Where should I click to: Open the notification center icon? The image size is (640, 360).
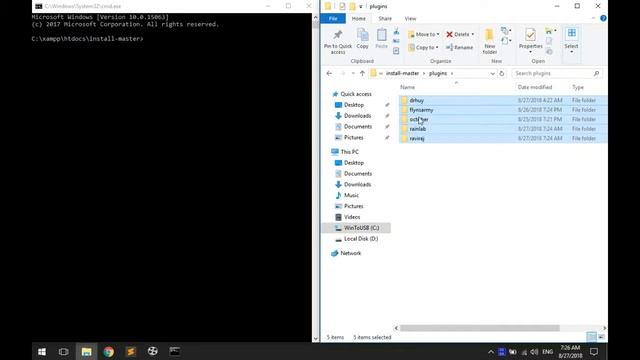click(594, 351)
